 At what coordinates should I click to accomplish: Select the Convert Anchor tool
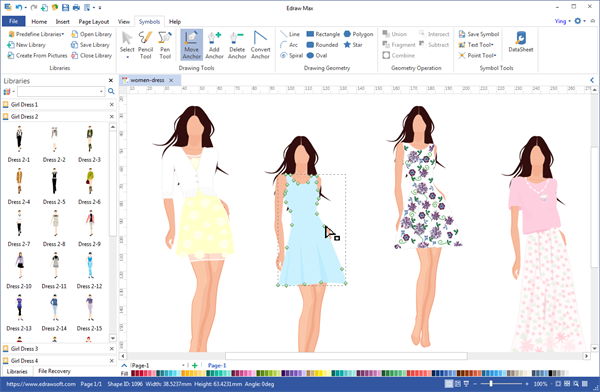click(x=260, y=45)
